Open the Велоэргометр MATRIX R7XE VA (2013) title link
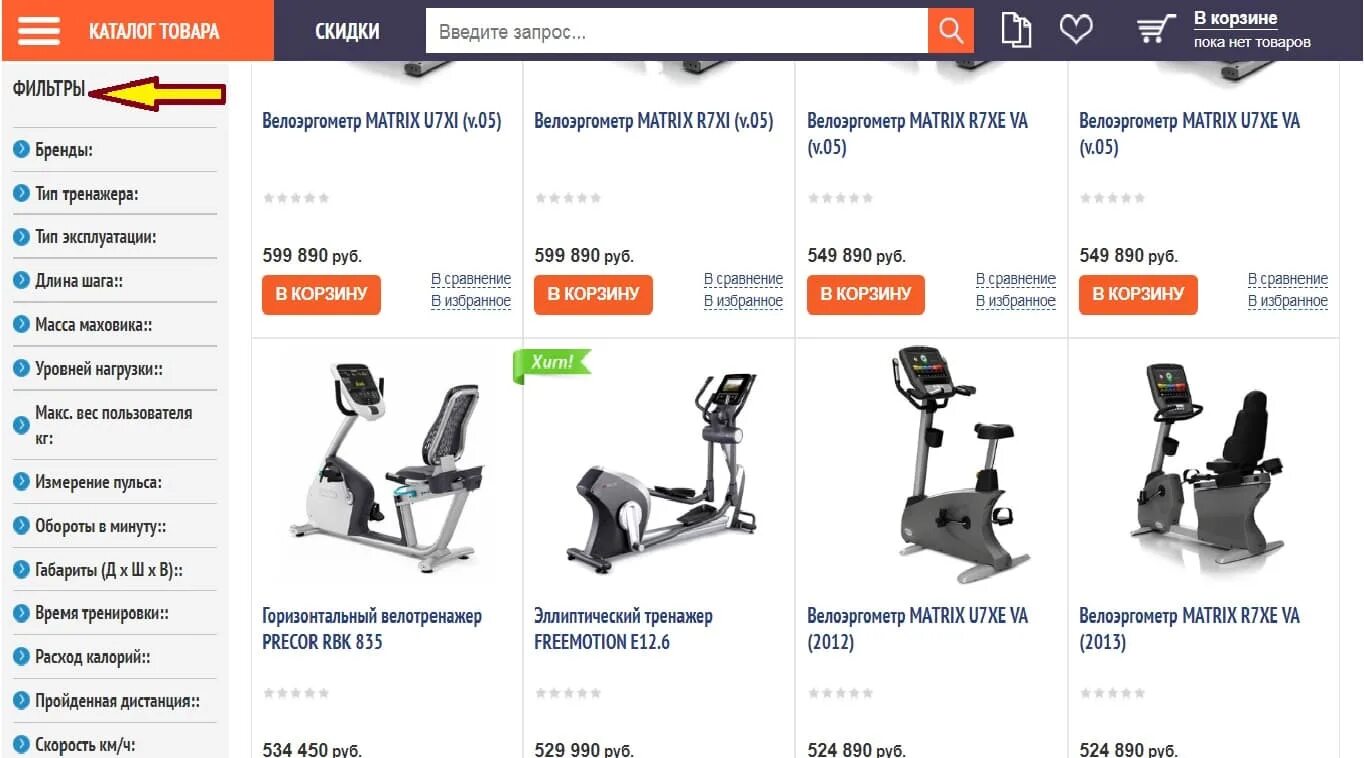1364x758 pixels. click(x=1189, y=629)
